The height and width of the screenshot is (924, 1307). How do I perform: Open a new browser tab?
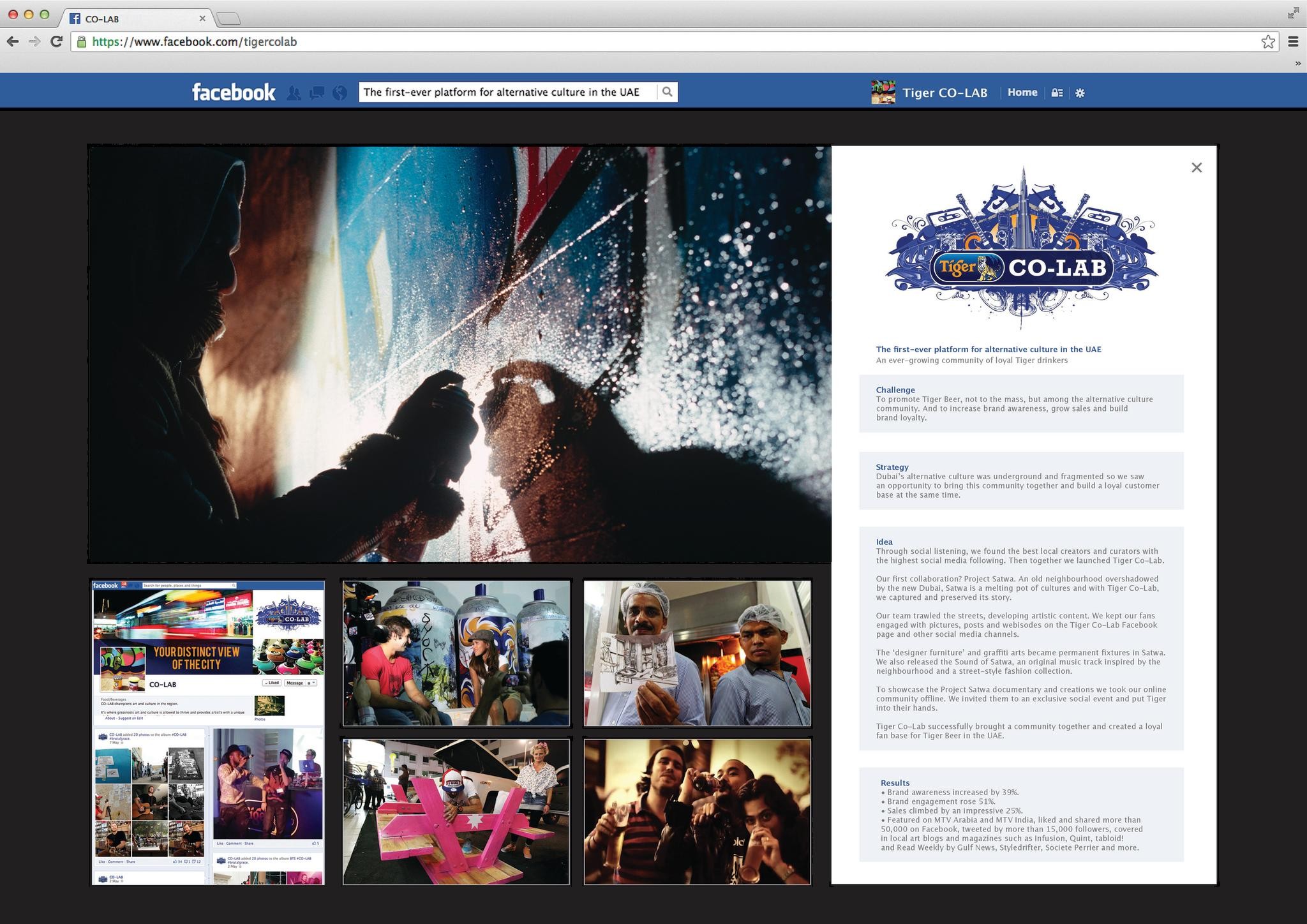[x=228, y=19]
